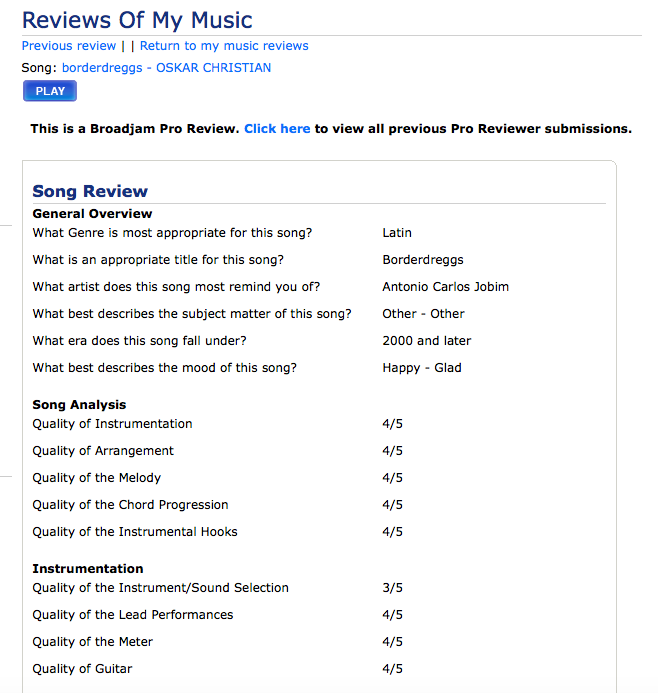Click the Quality of the Melody label
The width and height of the screenshot is (658, 693).
click(x=97, y=478)
